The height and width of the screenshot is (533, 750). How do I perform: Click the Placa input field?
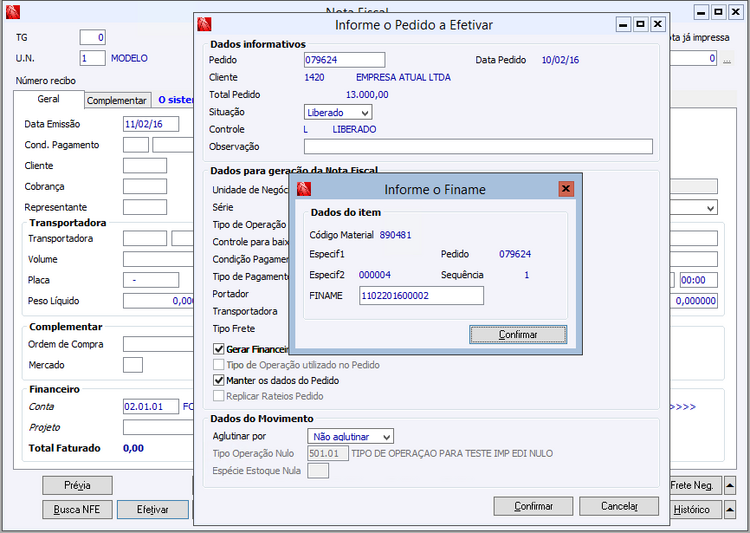(x=151, y=280)
